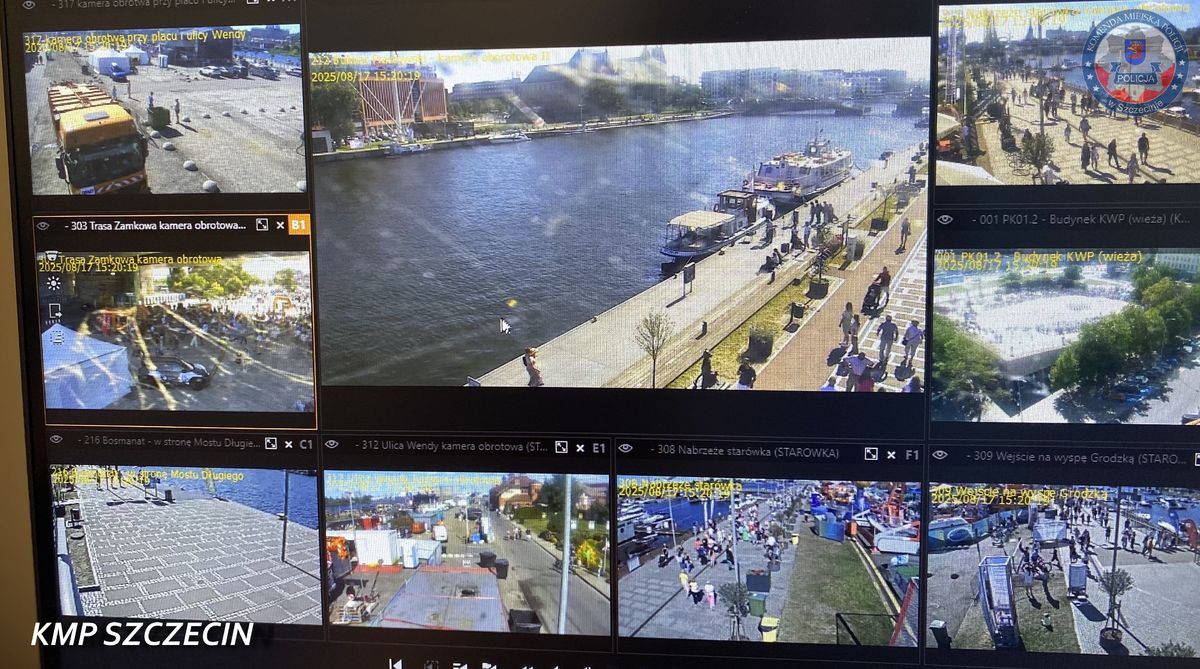The image size is (1200, 669).
Task: Maximize the 308 Nabrzeże starówka camera tile
Action: point(871,453)
